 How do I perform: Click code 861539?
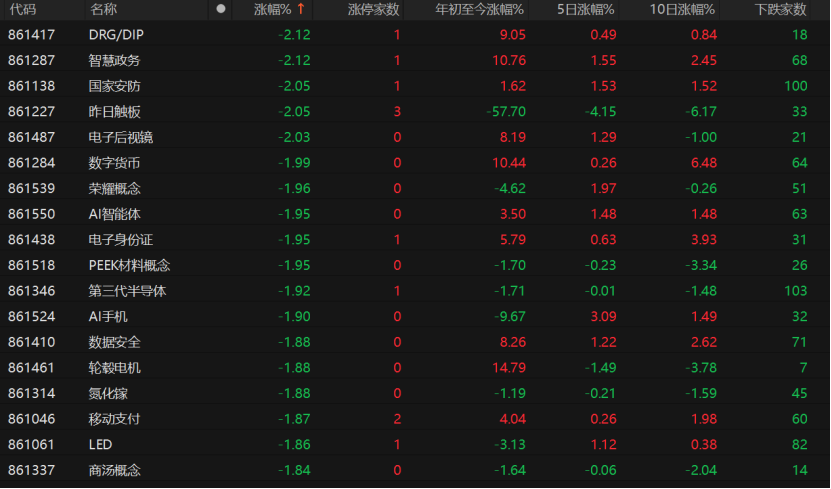(31, 189)
